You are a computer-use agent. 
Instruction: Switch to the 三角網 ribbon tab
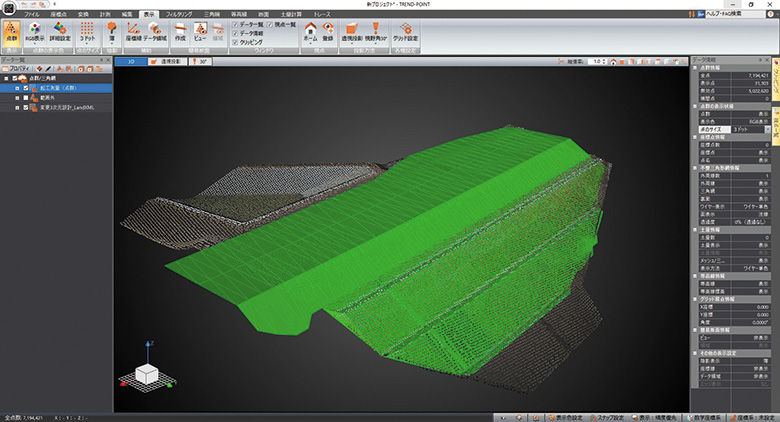[212, 14]
